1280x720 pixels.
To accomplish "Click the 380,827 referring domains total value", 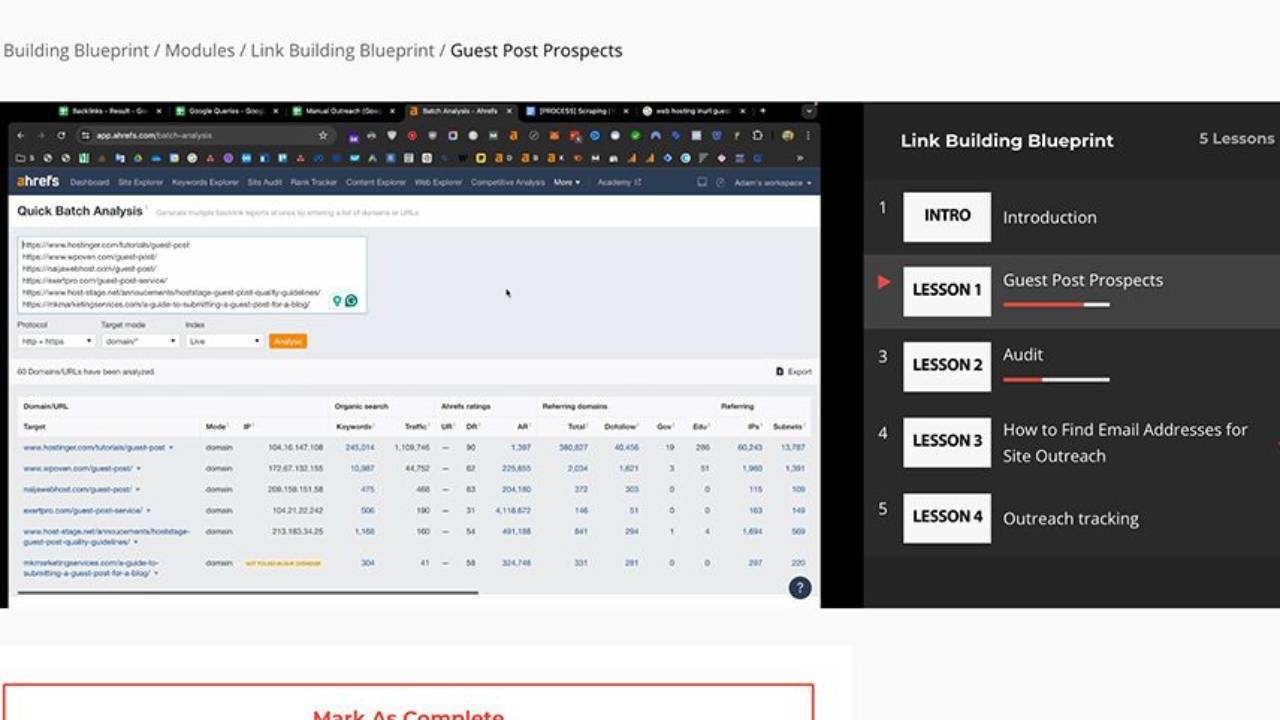I will [573, 447].
